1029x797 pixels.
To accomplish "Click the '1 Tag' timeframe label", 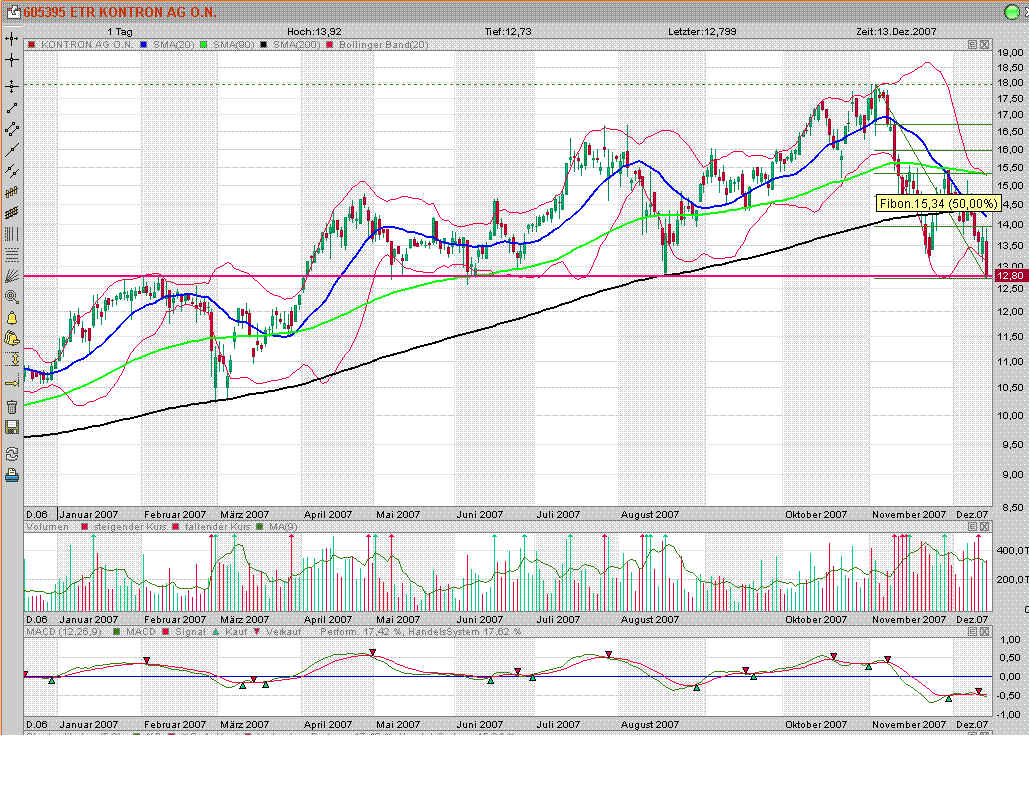I will [120, 32].
